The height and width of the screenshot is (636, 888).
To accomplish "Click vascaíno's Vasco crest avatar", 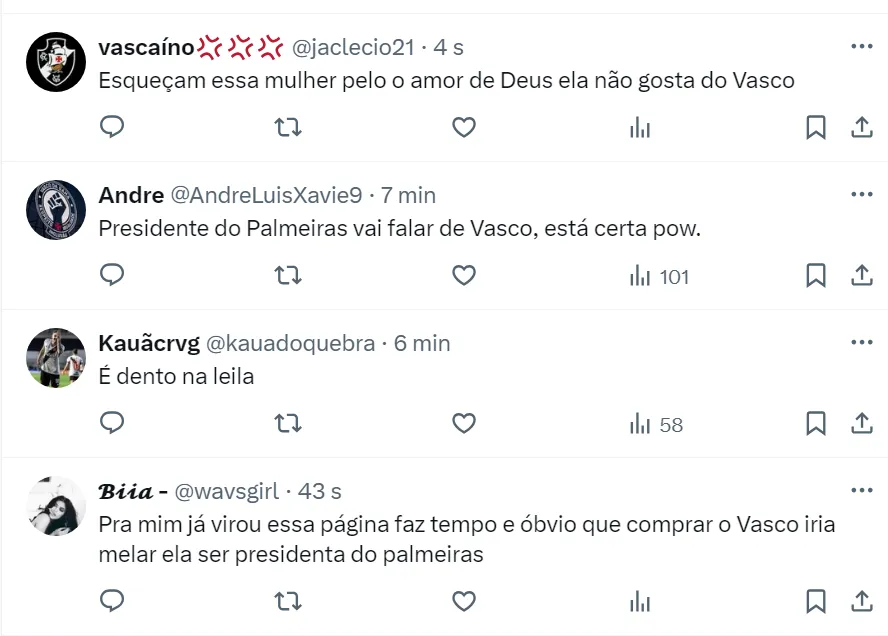I will click(56, 62).
